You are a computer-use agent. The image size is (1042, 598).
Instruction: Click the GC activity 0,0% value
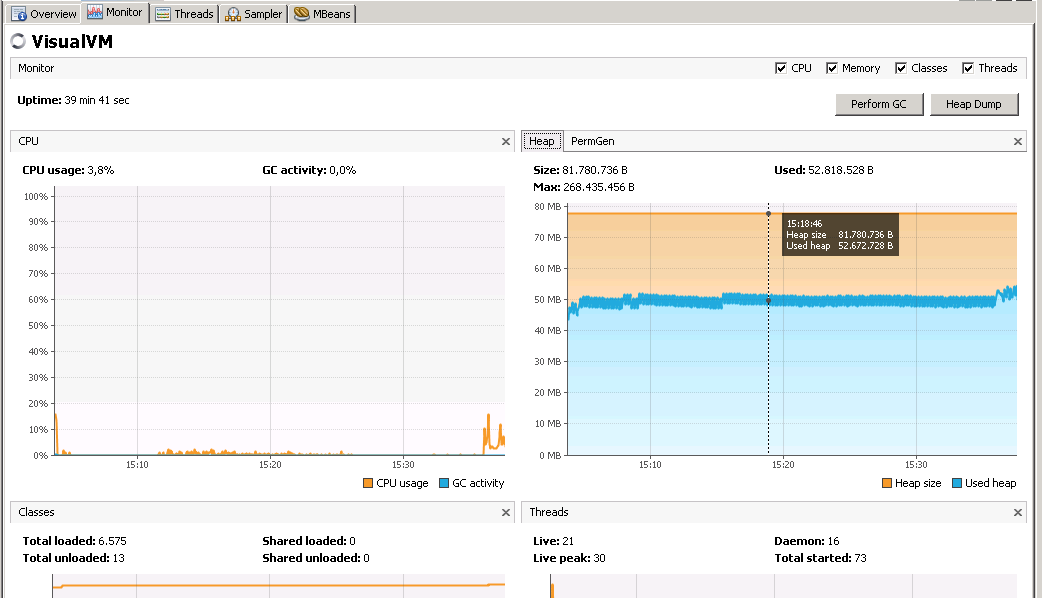pos(343,170)
